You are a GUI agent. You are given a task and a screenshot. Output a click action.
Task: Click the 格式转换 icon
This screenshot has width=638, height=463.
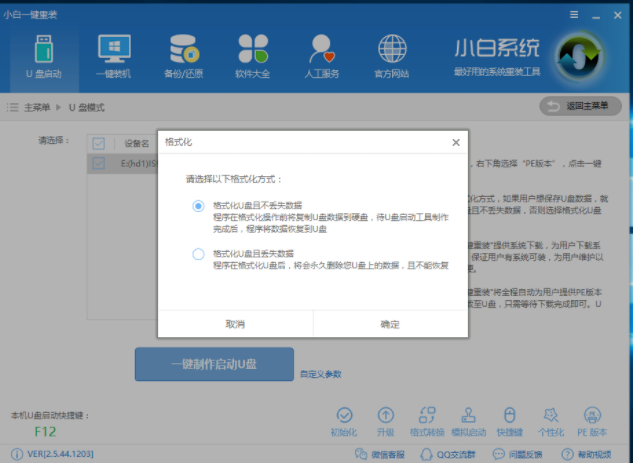pos(426,415)
